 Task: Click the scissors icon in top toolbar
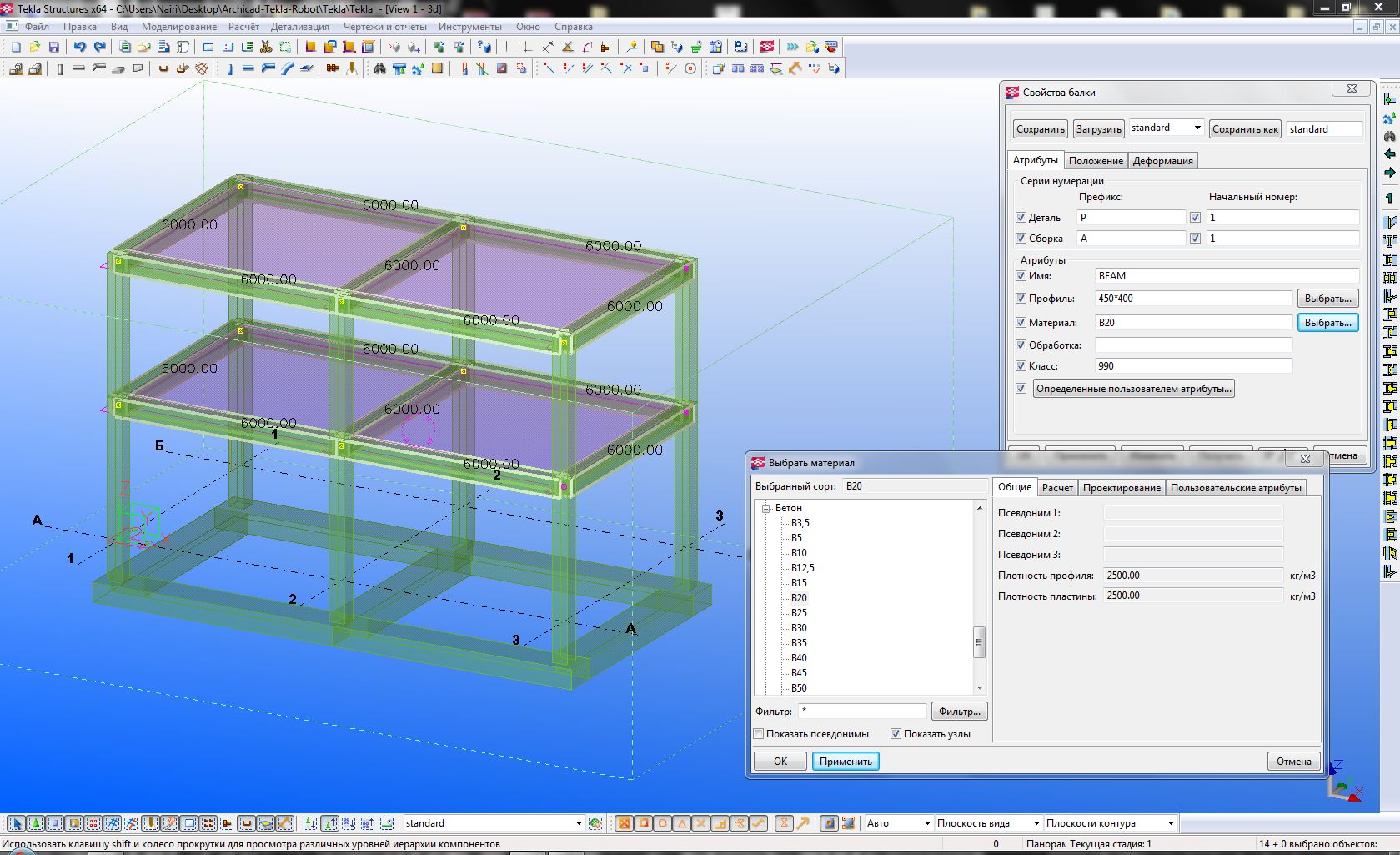click(x=266, y=48)
